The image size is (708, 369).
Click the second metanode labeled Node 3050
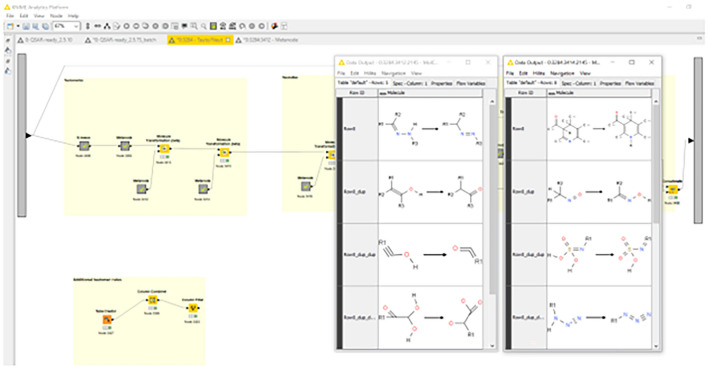pos(125,146)
